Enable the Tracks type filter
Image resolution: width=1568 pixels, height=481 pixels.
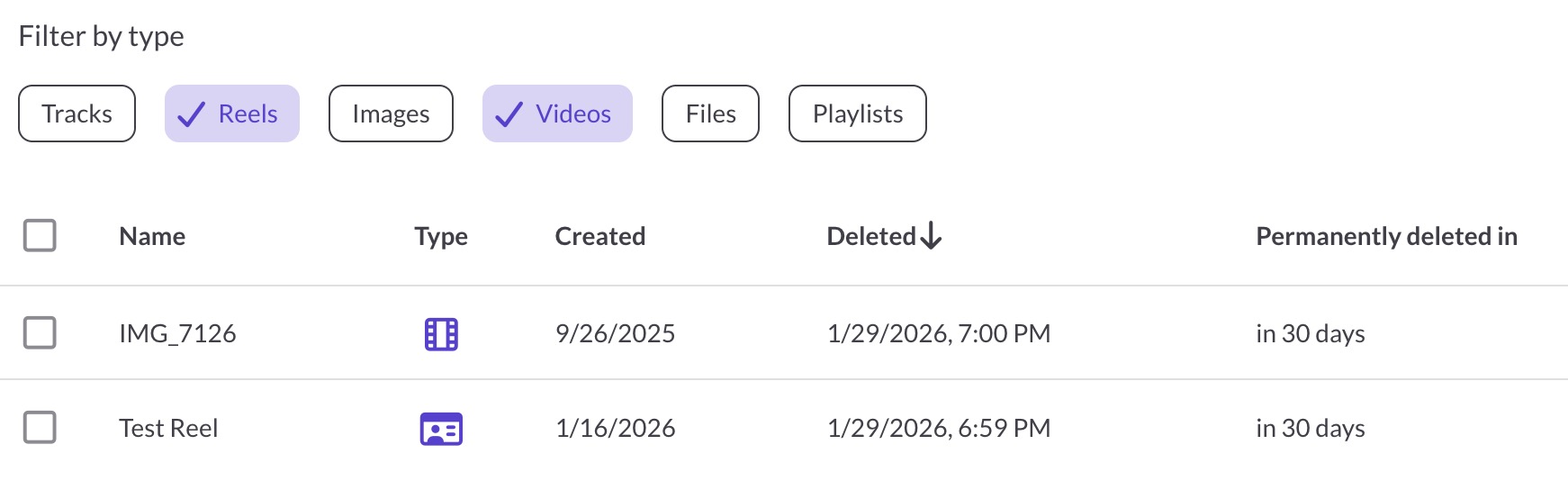coord(77,113)
